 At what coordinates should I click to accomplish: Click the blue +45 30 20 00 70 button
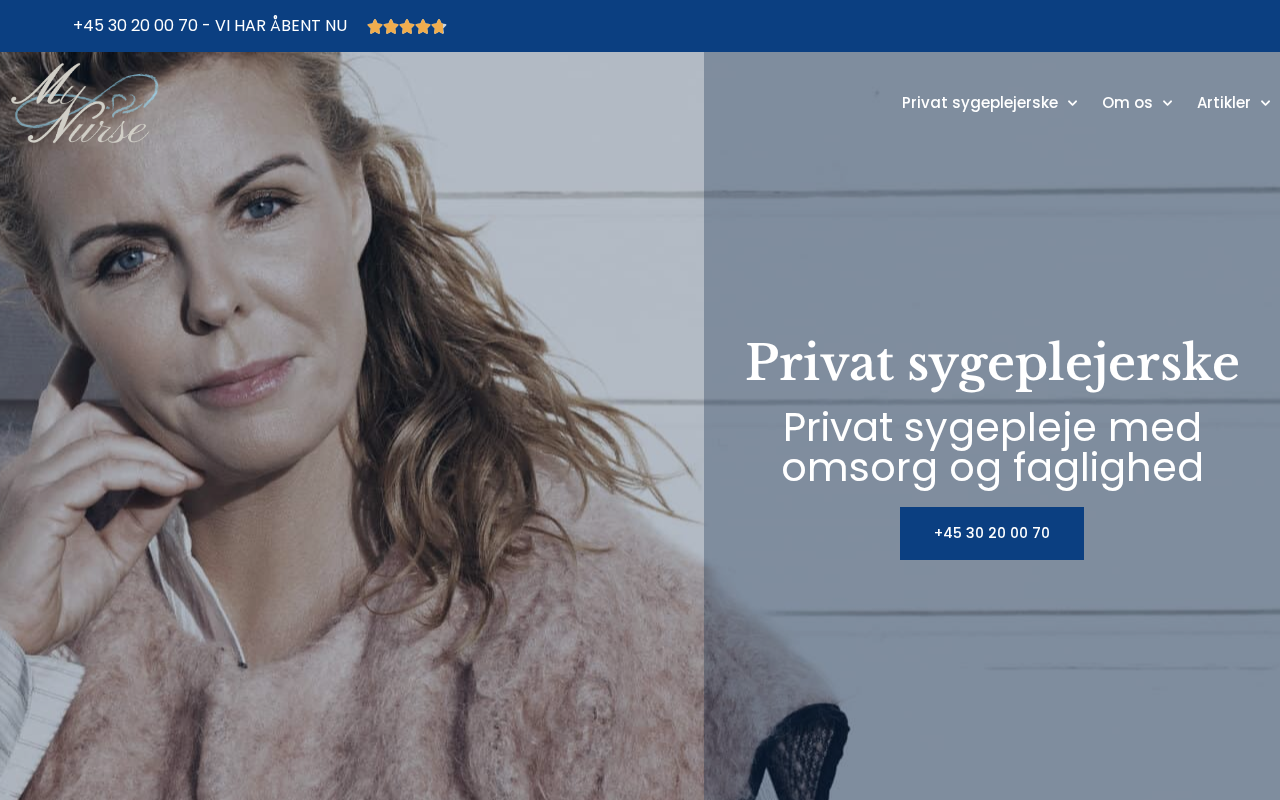point(992,533)
